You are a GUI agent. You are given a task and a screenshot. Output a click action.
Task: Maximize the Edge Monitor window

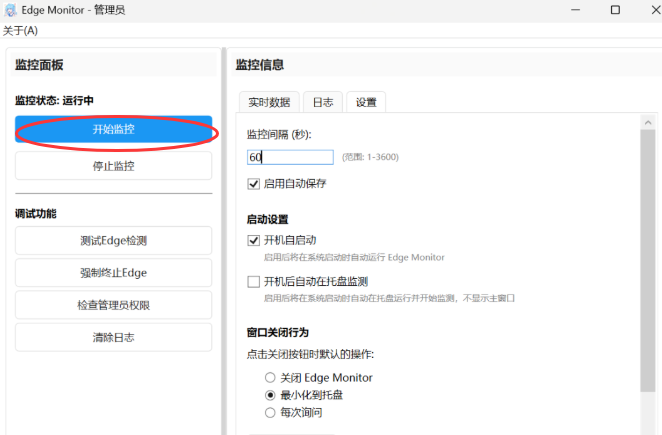(x=616, y=10)
